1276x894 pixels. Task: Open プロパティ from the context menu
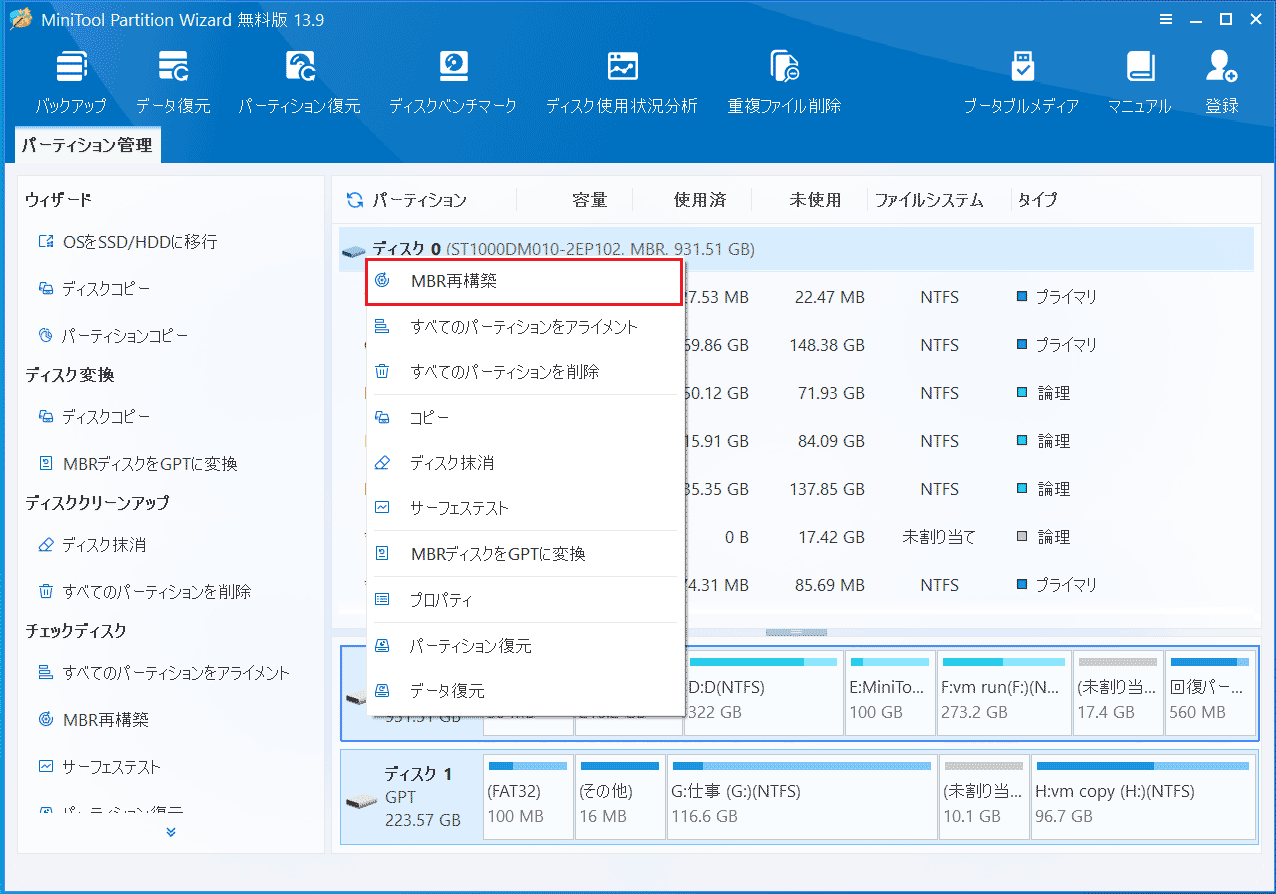(x=525, y=600)
